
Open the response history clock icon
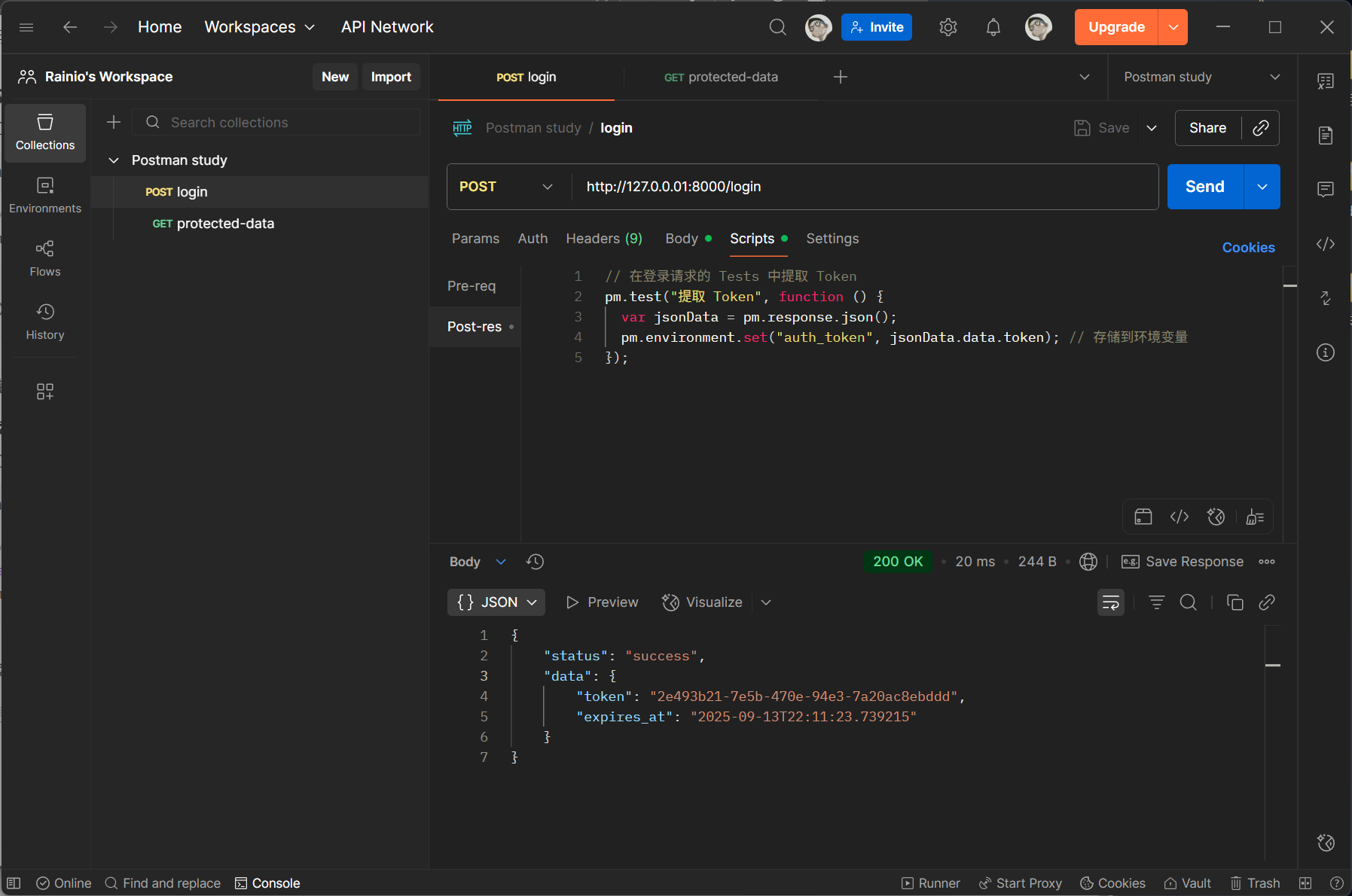click(536, 562)
